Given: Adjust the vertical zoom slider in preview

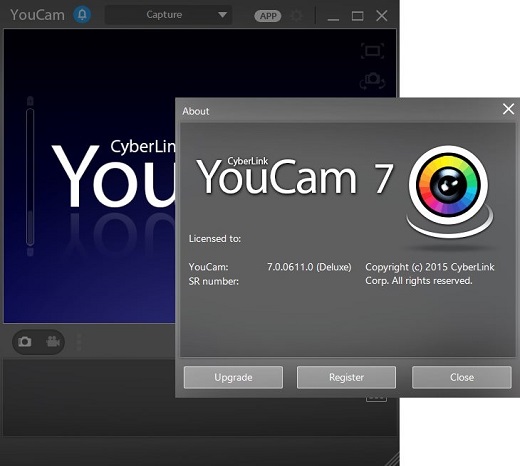Looking at the screenshot, I should point(30,177).
